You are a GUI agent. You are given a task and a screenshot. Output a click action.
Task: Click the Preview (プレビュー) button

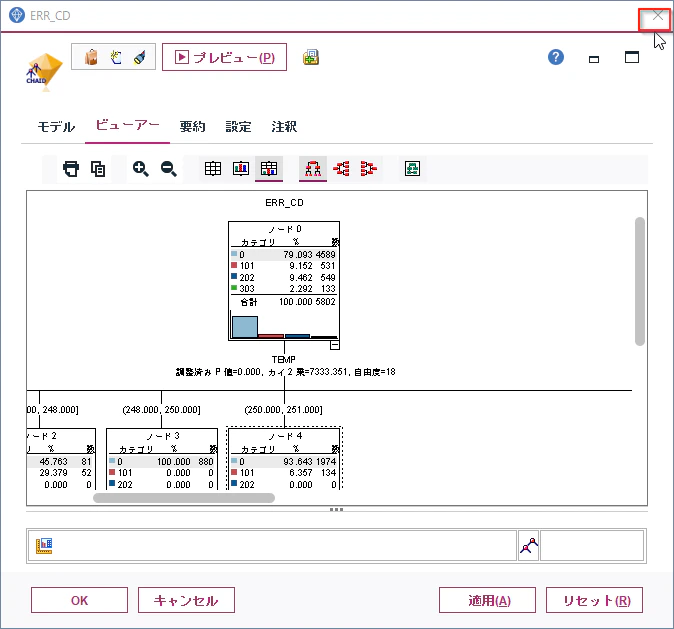tap(224, 57)
